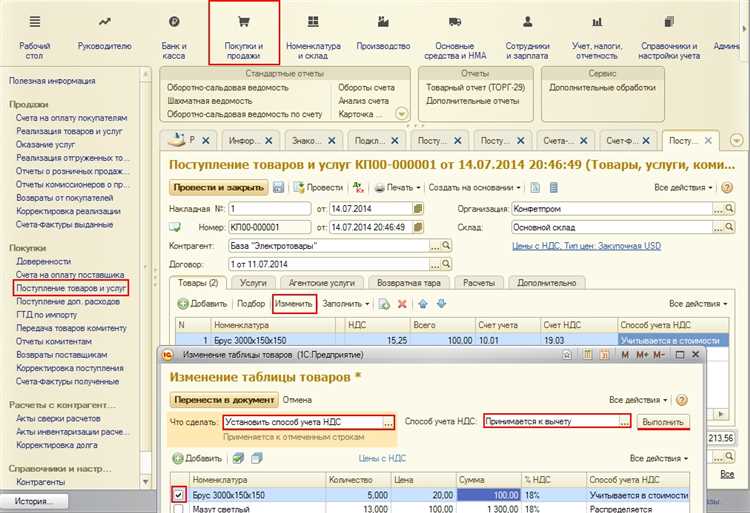Move row up with the blue arrow
This screenshot has height=513, width=750.
[423, 303]
